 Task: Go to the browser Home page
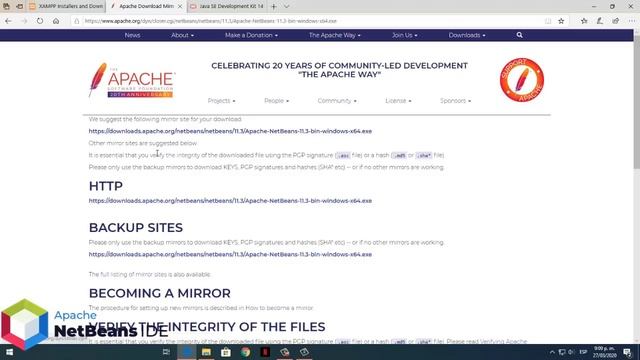click(x=56, y=21)
